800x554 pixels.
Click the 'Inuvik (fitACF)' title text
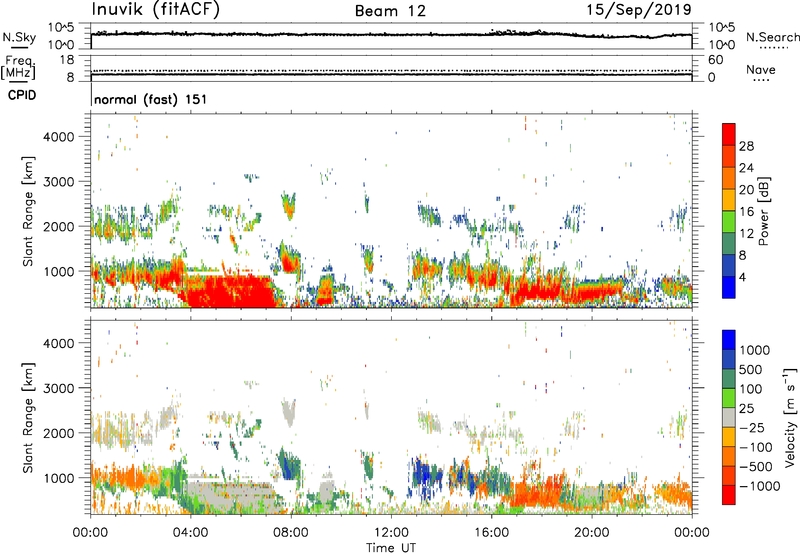click(x=156, y=9)
